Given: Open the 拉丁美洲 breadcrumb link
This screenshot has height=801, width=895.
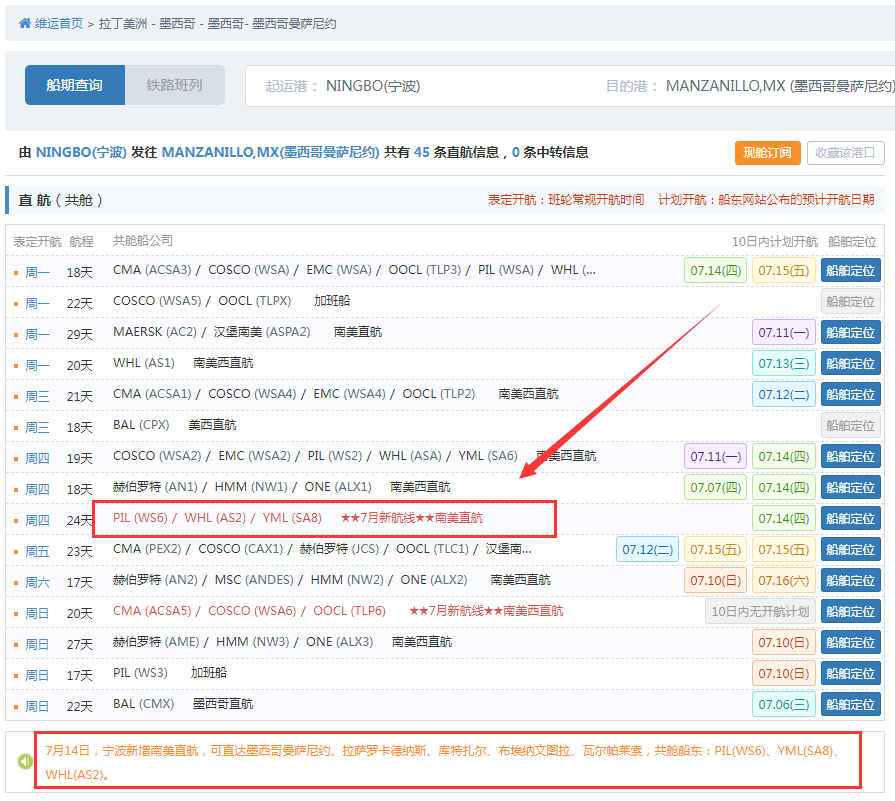Looking at the screenshot, I should click(123, 23).
